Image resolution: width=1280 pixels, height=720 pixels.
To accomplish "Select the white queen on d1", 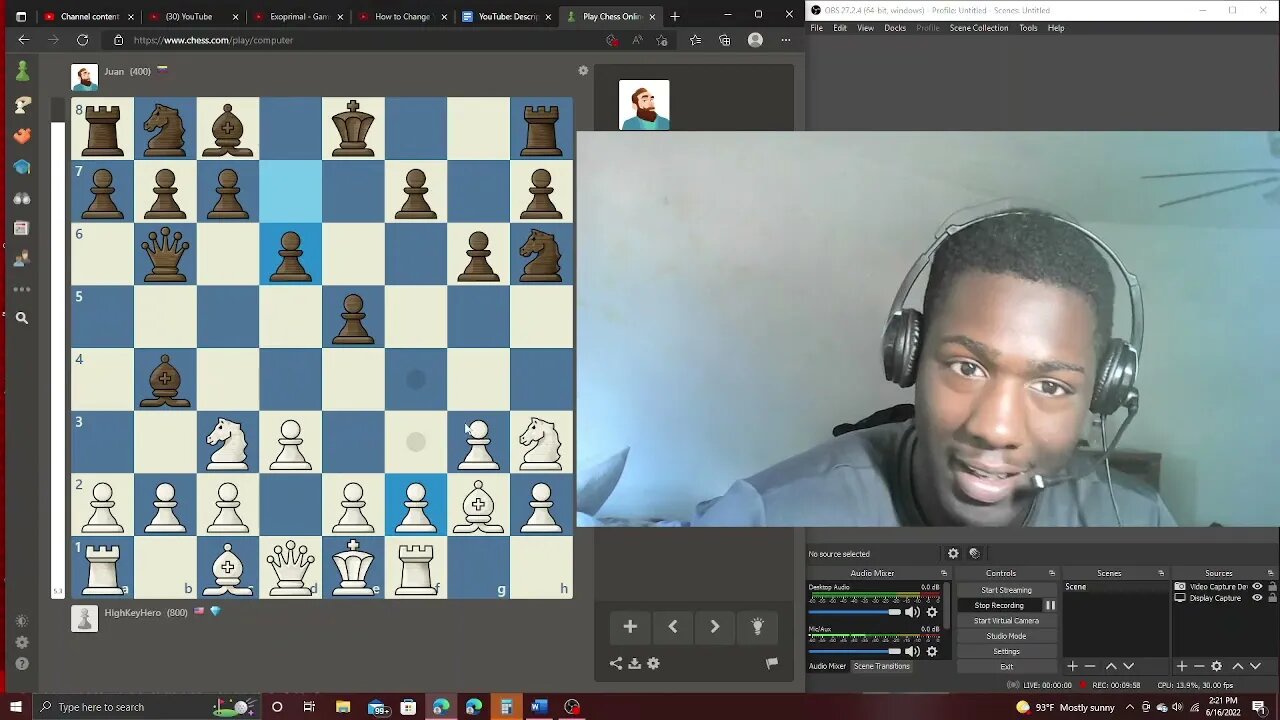I will (x=290, y=567).
